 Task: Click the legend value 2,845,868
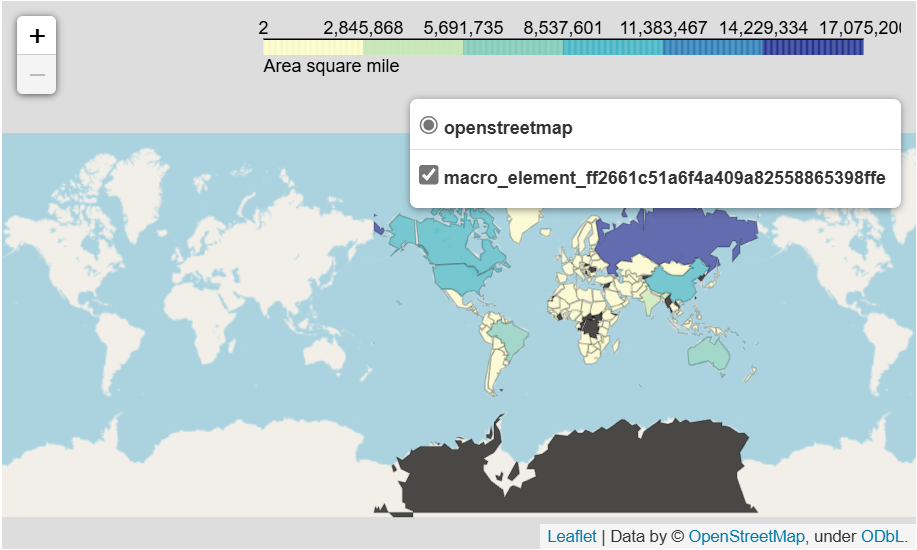point(363,28)
